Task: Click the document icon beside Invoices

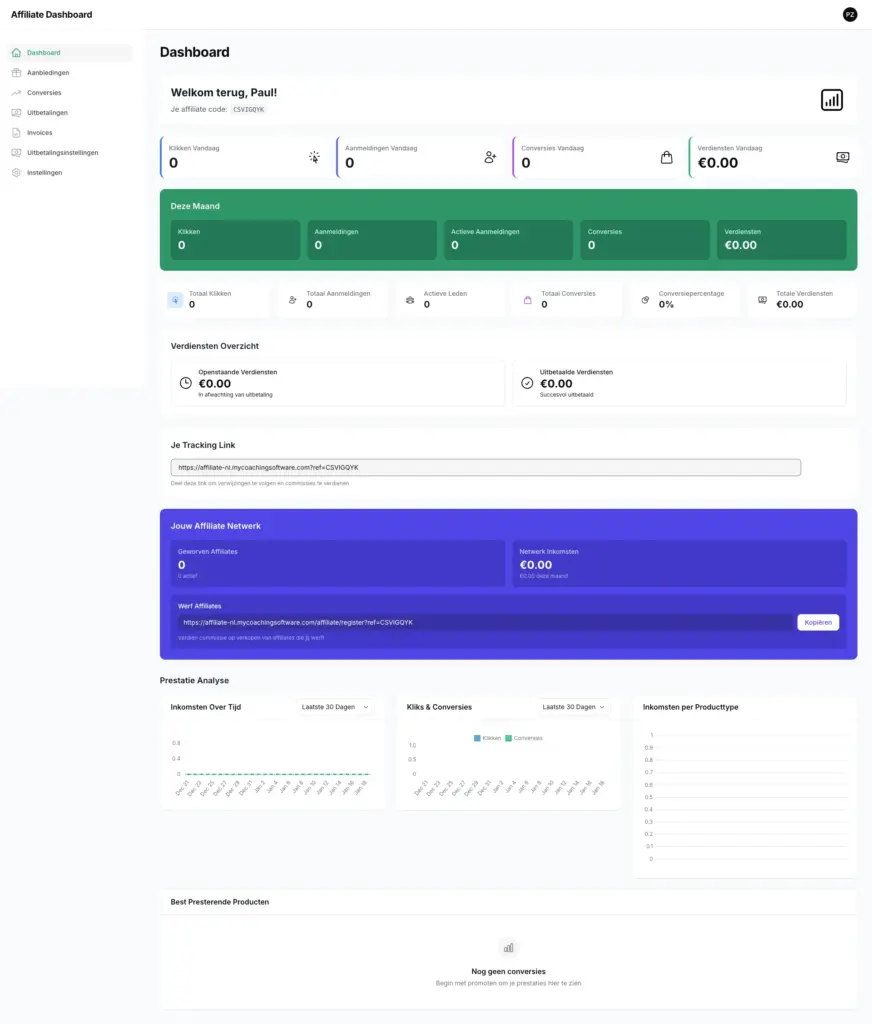Action: pos(16,133)
